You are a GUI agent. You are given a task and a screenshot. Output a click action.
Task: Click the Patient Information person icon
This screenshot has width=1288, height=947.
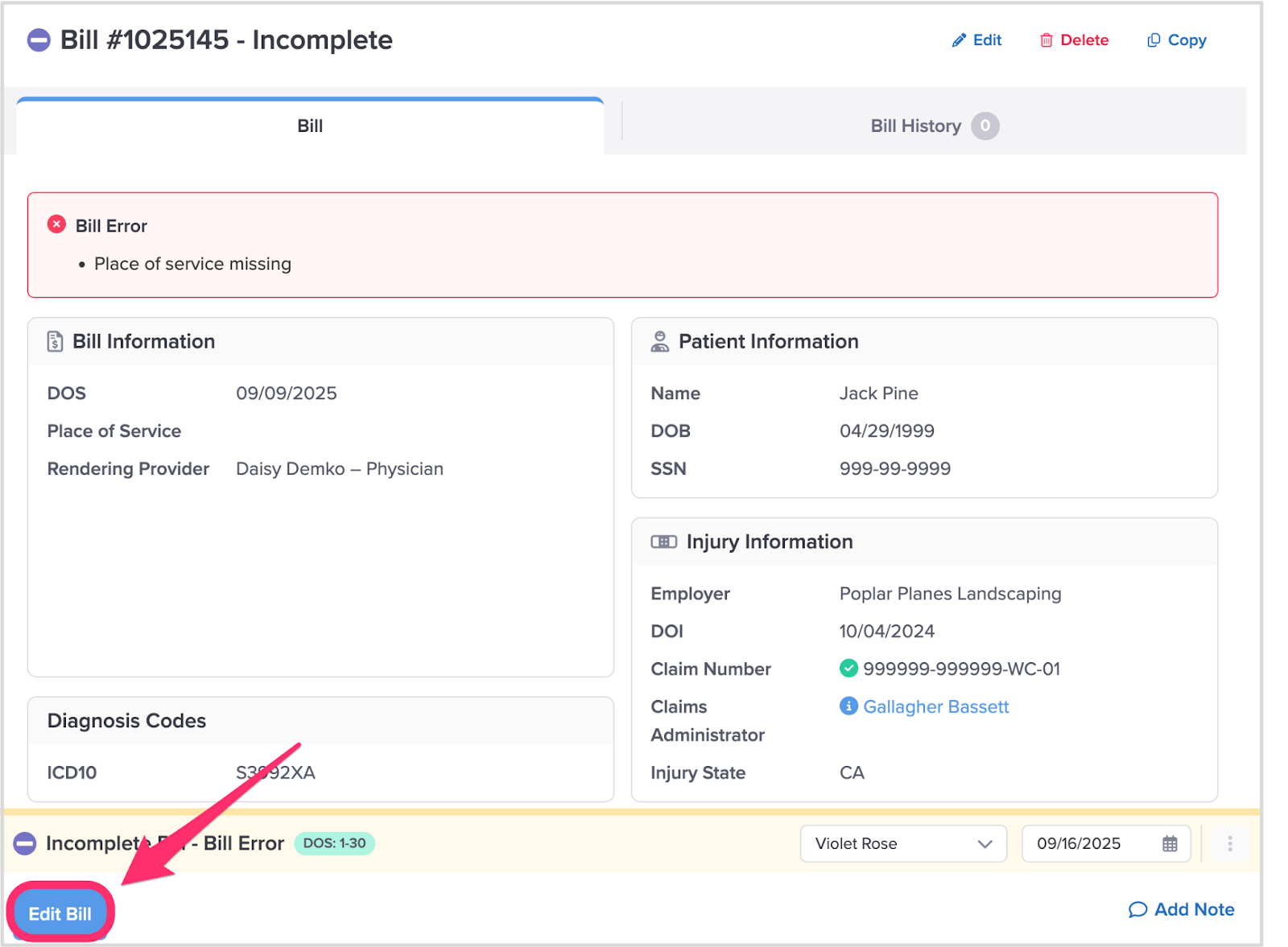click(659, 341)
